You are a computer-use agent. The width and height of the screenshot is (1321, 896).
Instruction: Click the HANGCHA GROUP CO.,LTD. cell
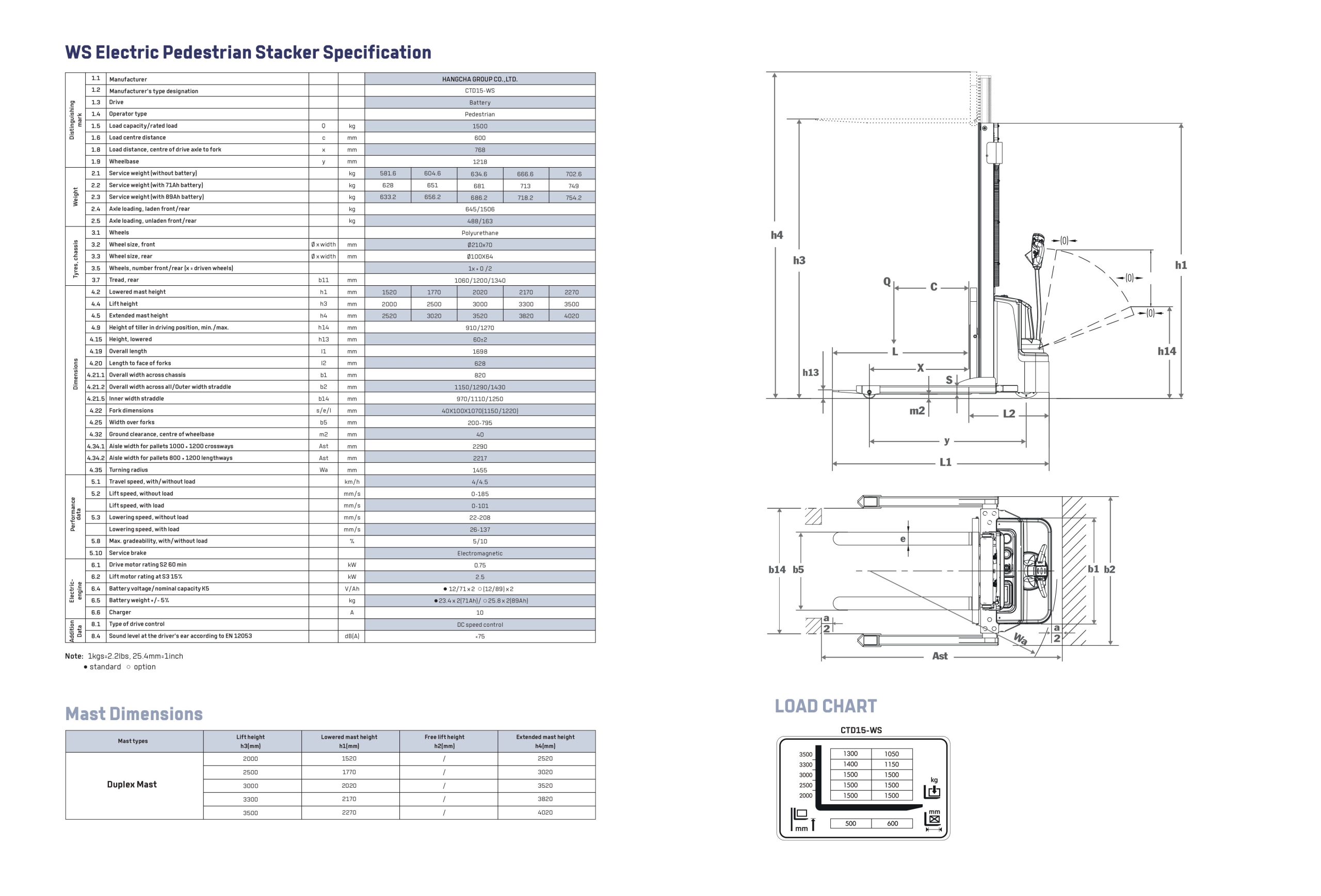(x=480, y=79)
